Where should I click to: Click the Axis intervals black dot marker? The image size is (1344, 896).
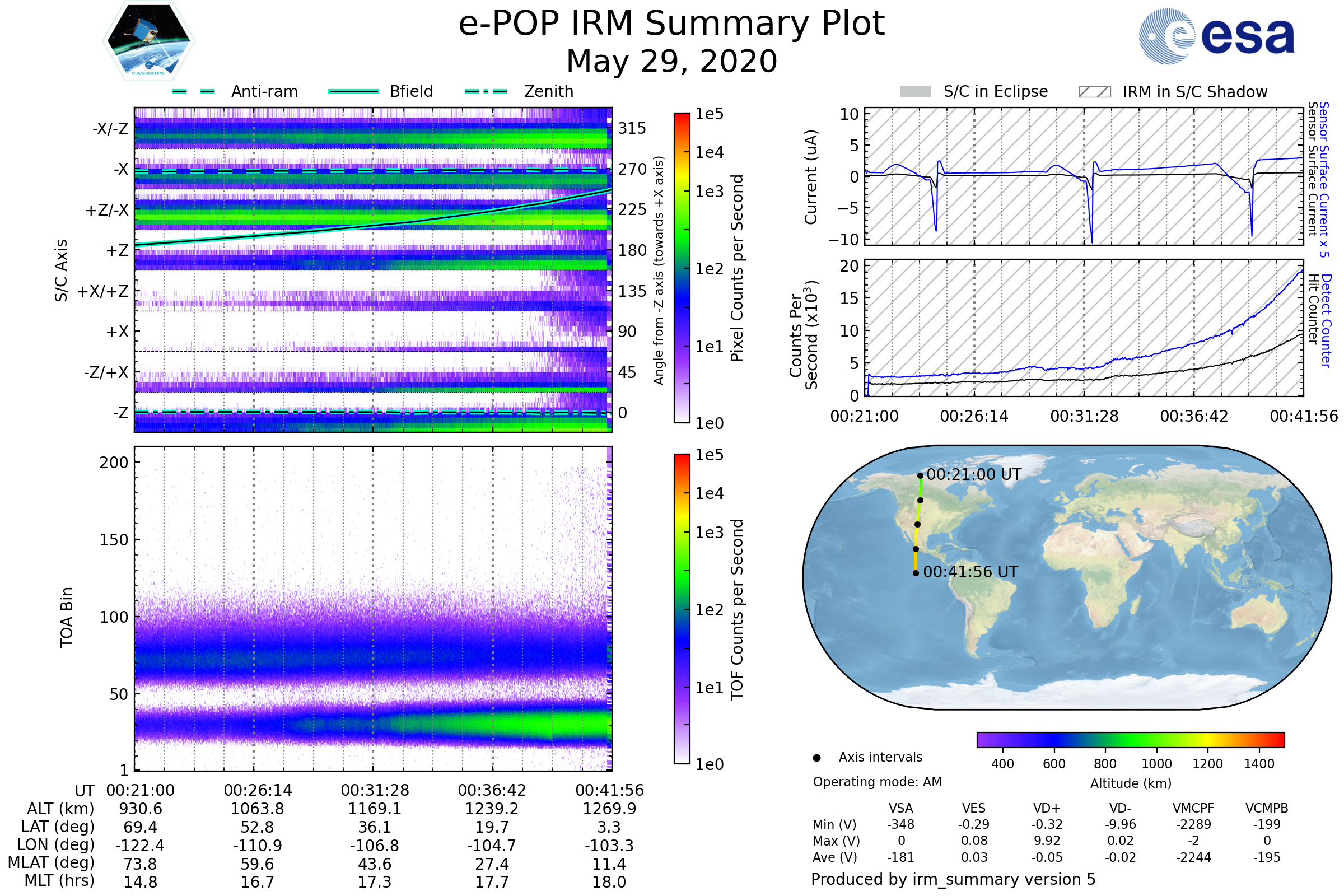point(816,758)
